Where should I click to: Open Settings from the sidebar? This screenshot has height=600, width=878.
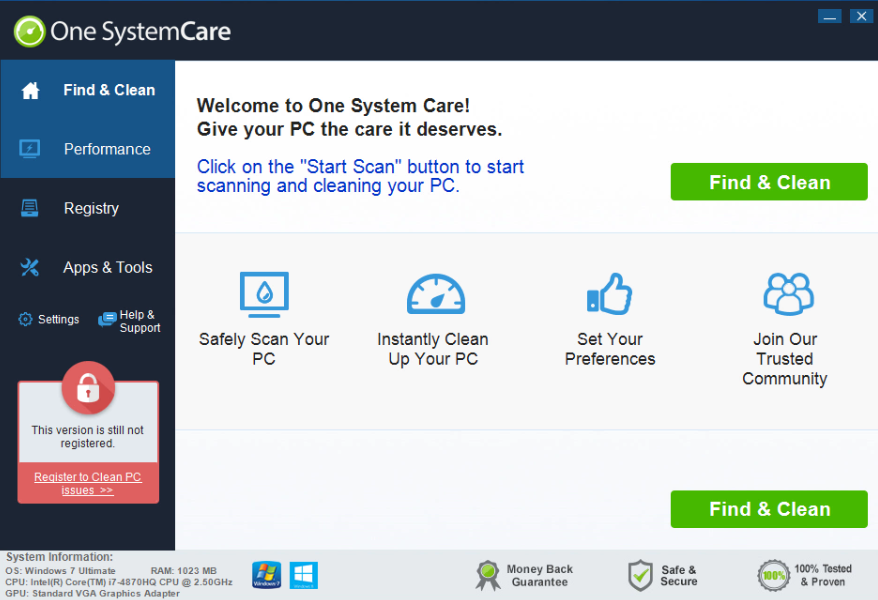coord(49,319)
